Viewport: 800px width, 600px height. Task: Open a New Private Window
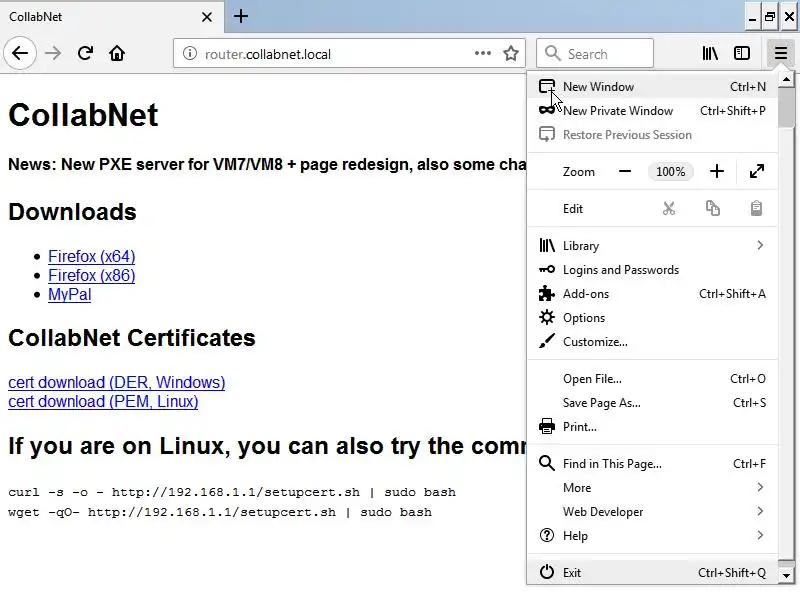(x=653, y=111)
